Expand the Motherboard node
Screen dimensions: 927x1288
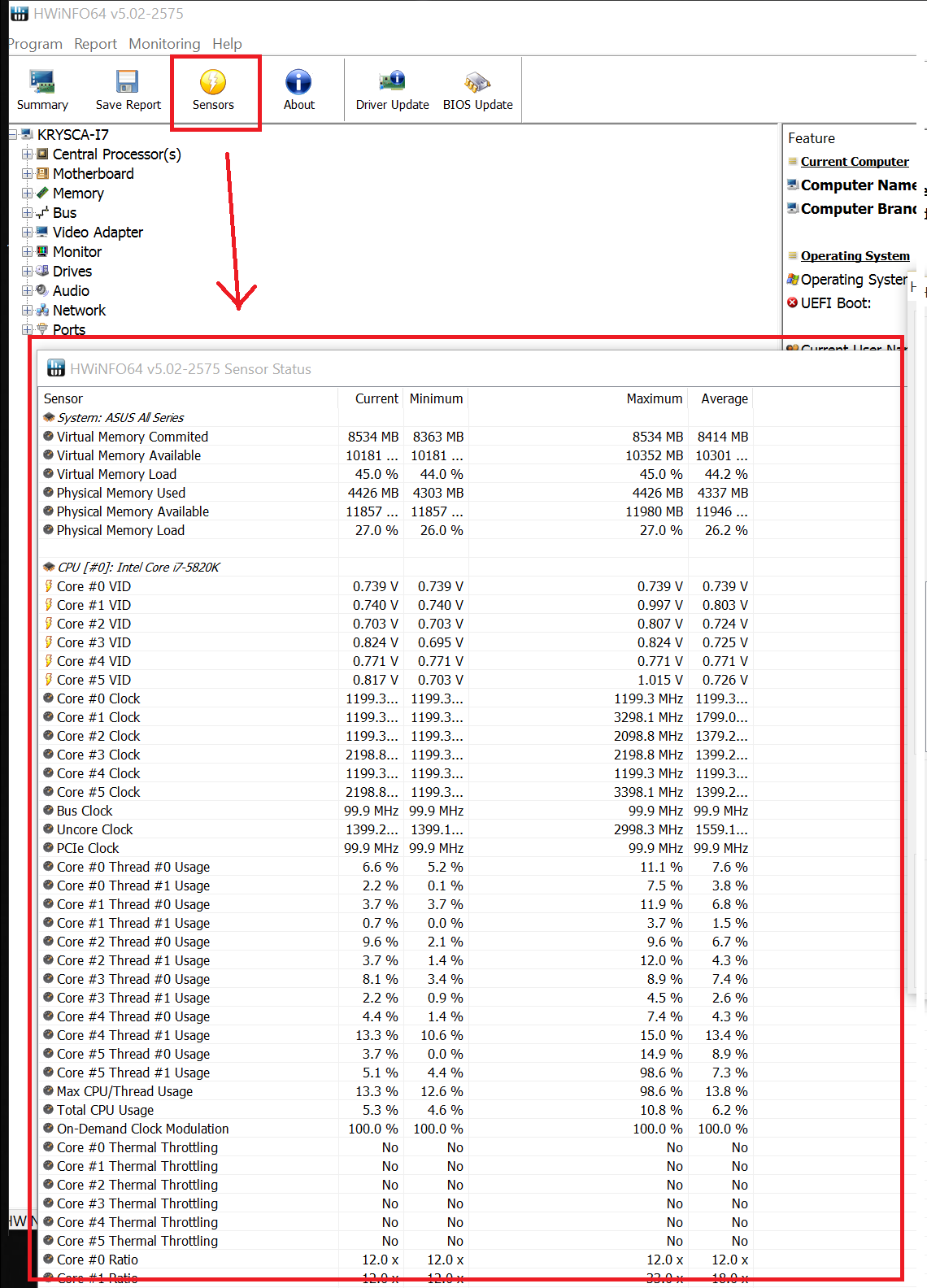pyautogui.click(x=28, y=173)
